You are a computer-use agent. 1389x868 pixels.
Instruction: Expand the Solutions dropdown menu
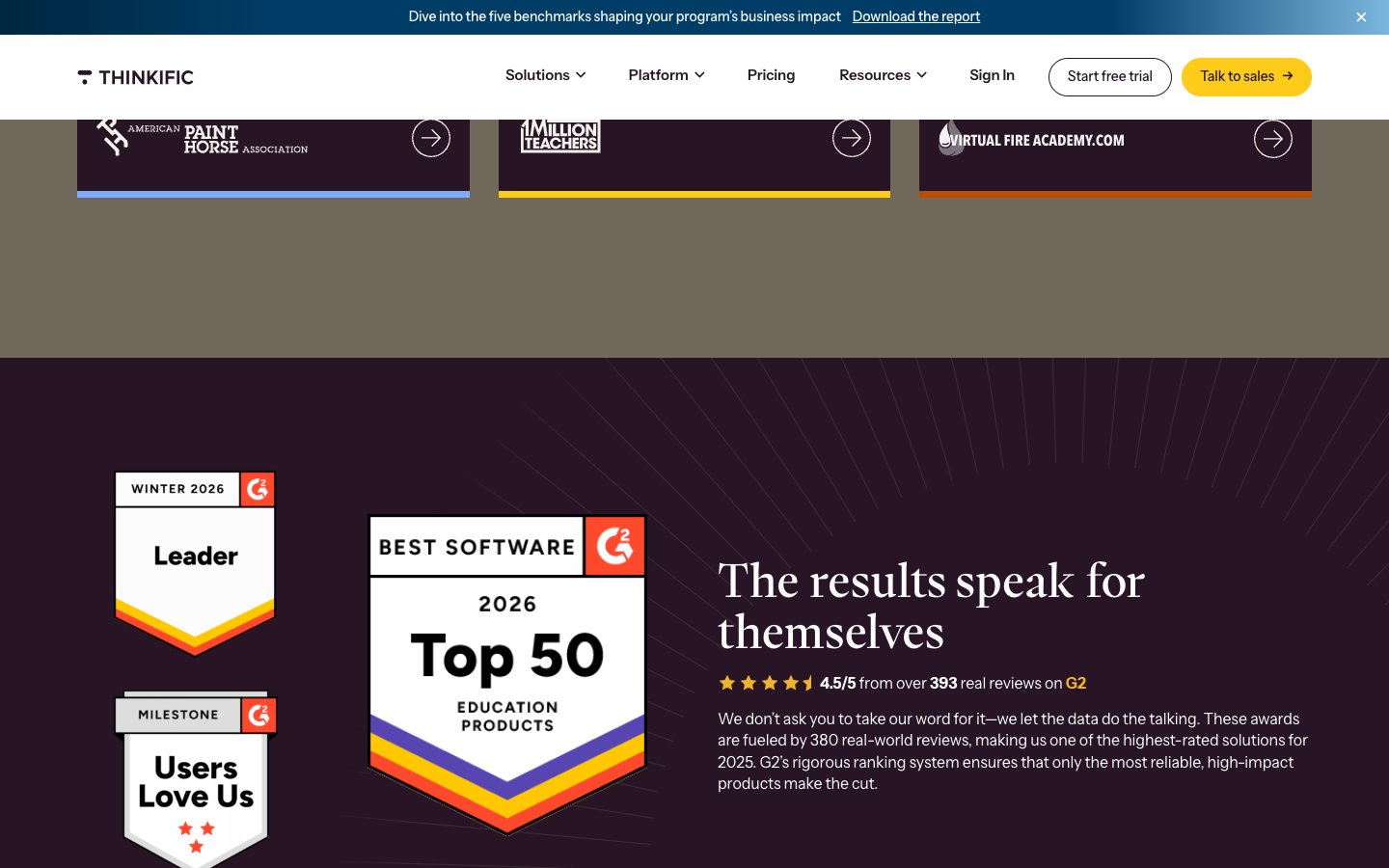pyautogui.click(x=545, y=75)
